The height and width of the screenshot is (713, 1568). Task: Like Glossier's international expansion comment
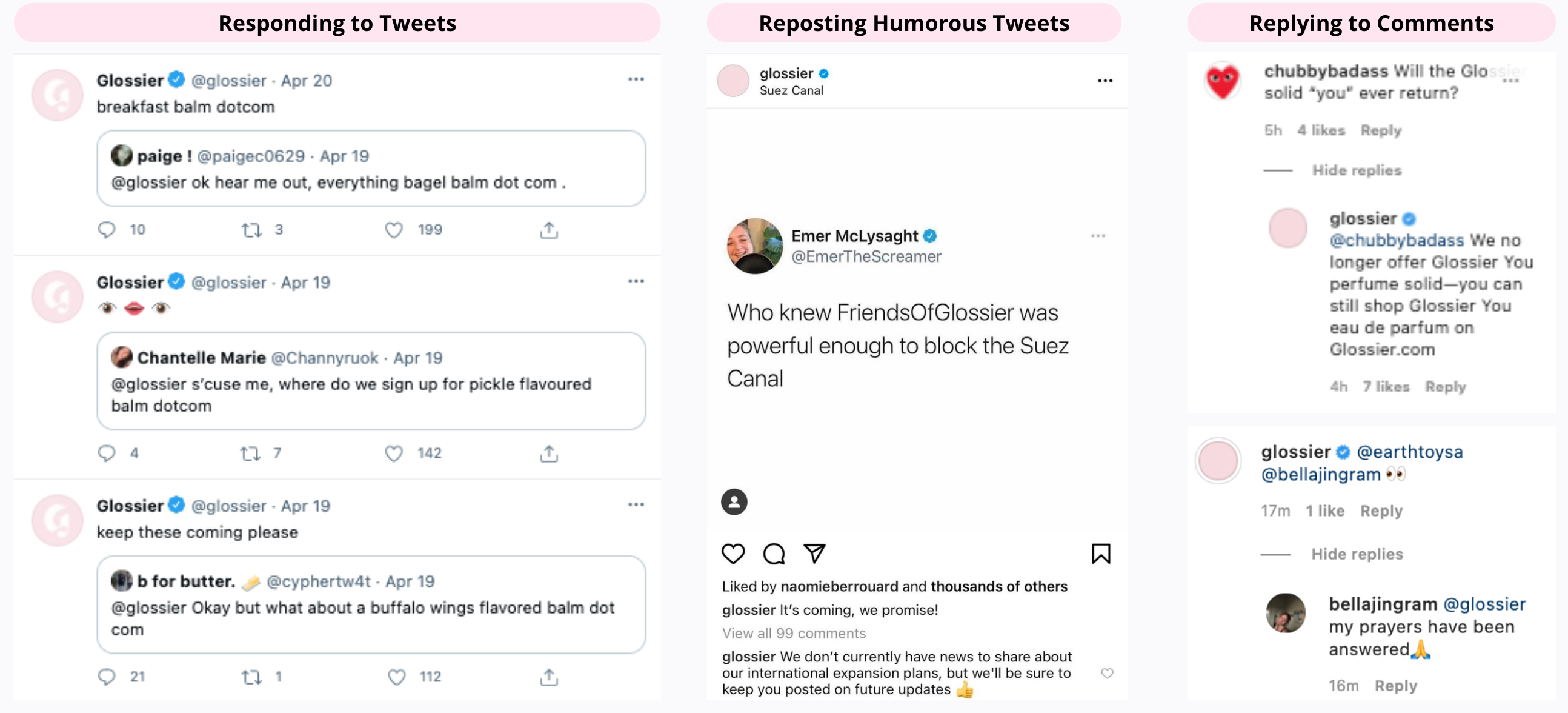coord(1107,673)
